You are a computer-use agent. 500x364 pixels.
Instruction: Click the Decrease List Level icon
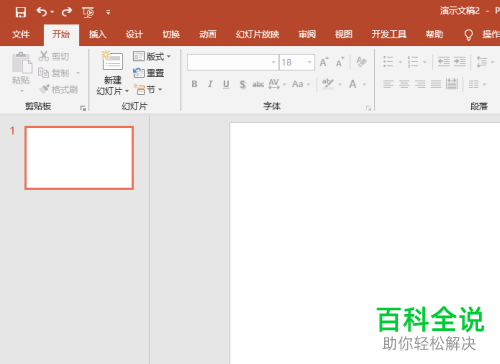pos(444,62)
